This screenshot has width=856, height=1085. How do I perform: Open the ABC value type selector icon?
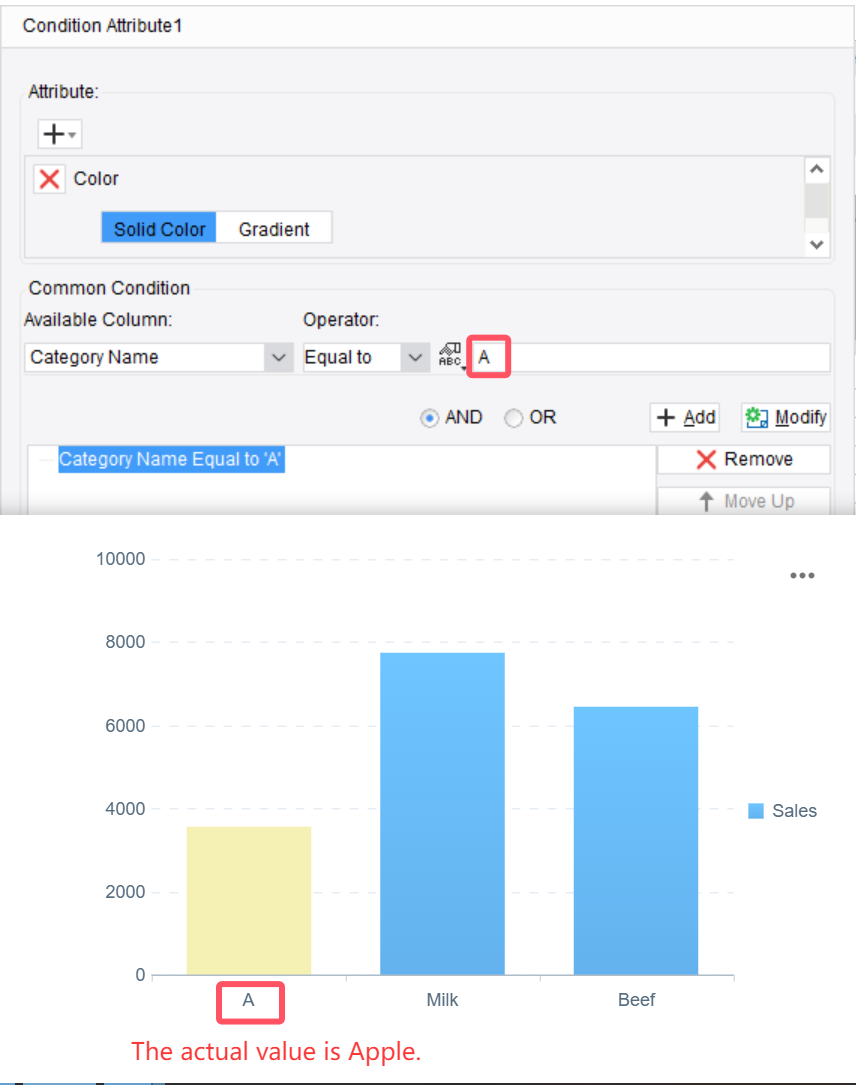pos(450,356)
